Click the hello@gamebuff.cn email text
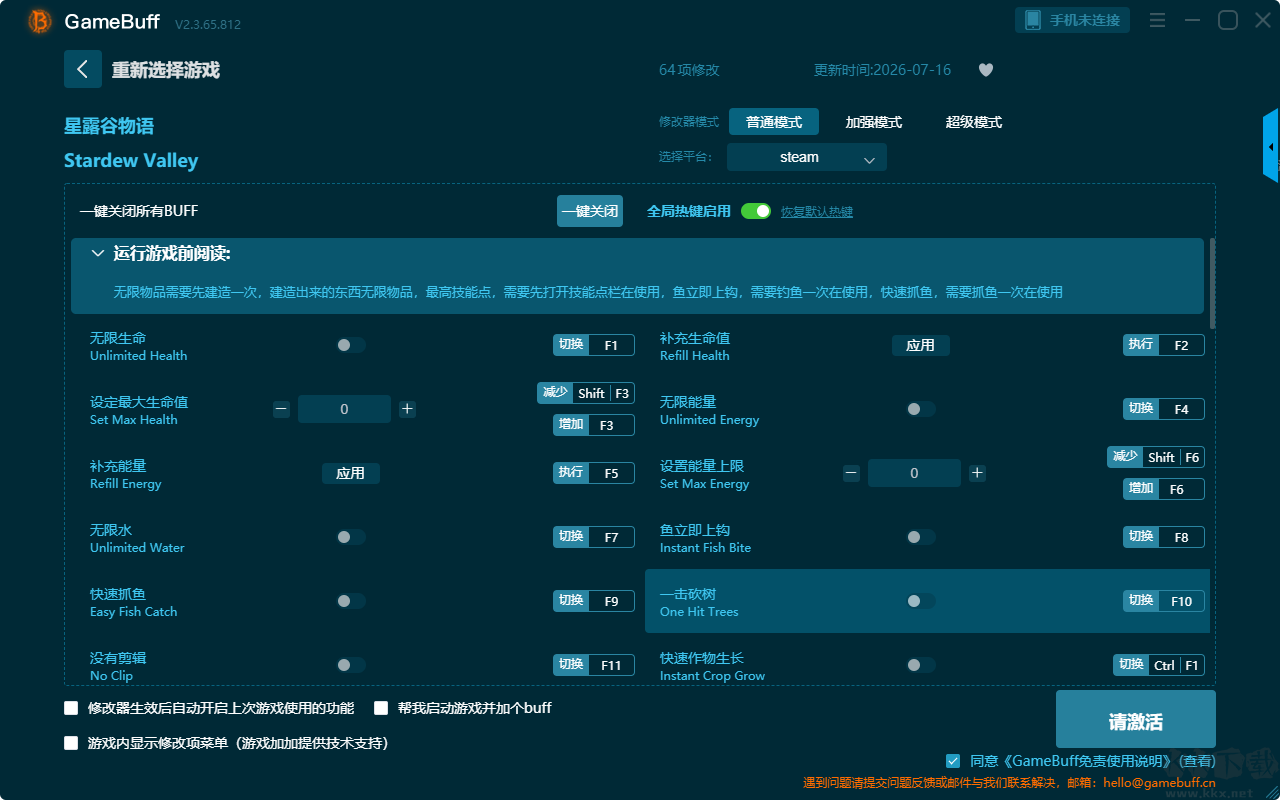 1160,783
